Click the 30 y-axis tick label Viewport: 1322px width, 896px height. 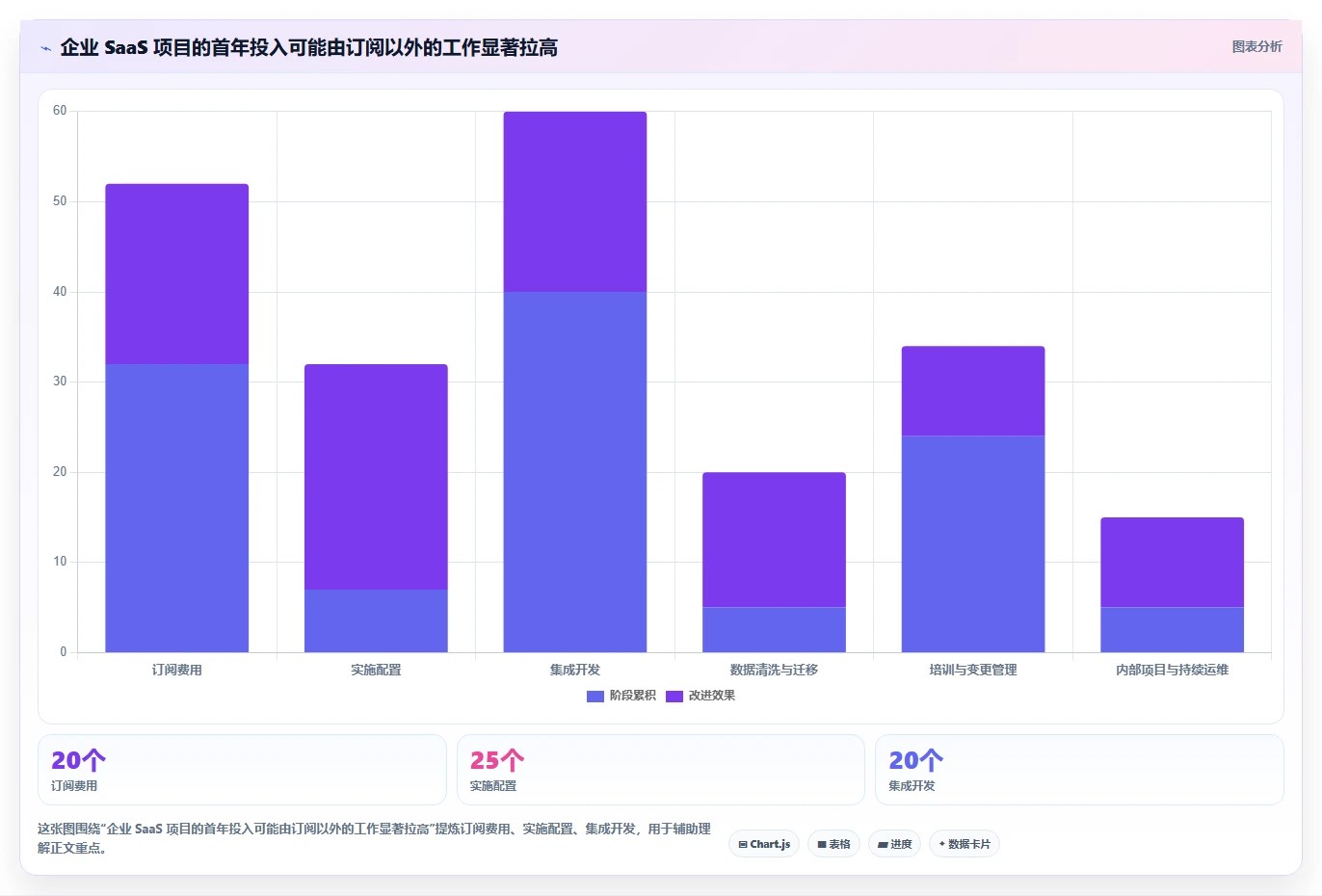click(x=60, y=382)
